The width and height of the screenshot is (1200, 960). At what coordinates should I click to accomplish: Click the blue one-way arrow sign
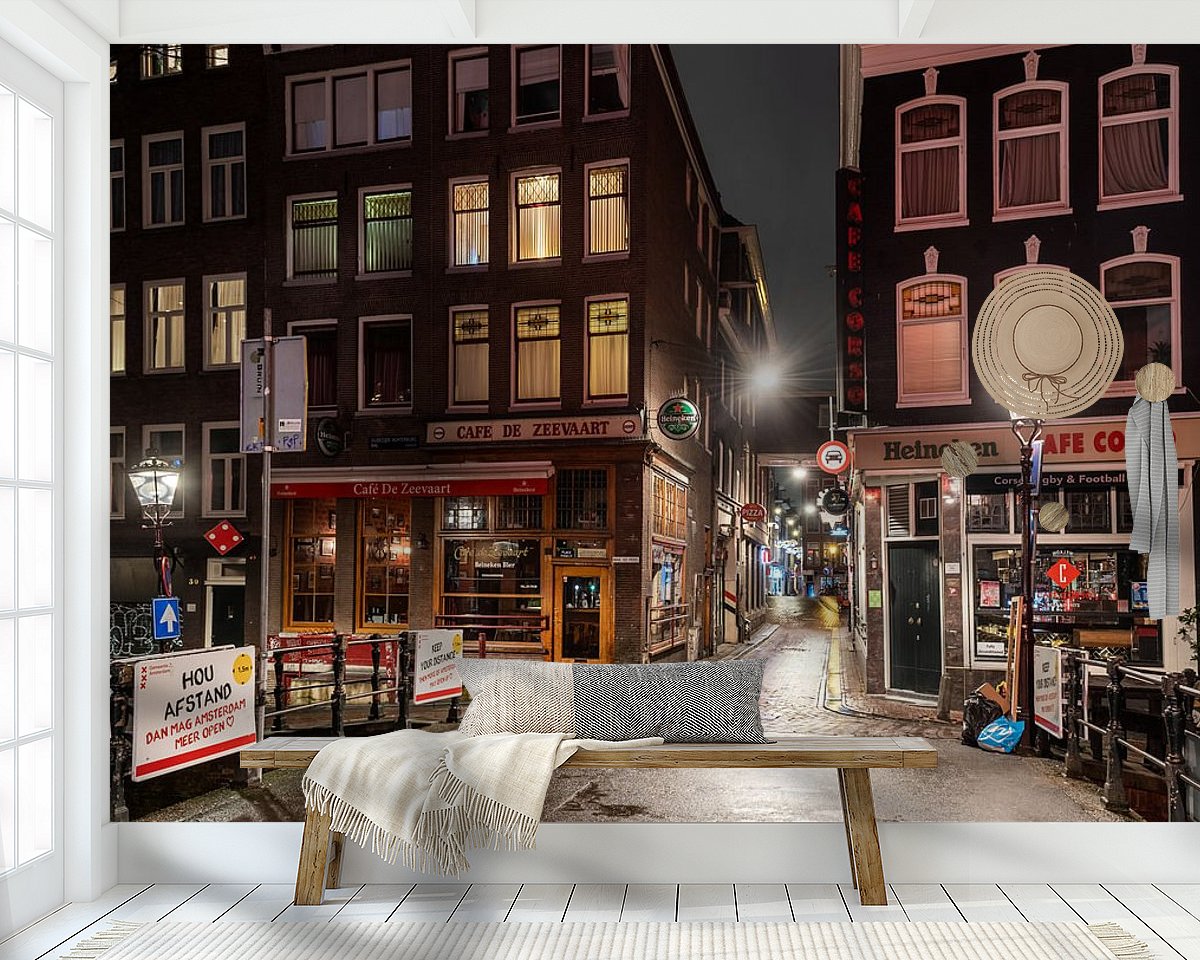pyautogui.click(x=166, y=617)
